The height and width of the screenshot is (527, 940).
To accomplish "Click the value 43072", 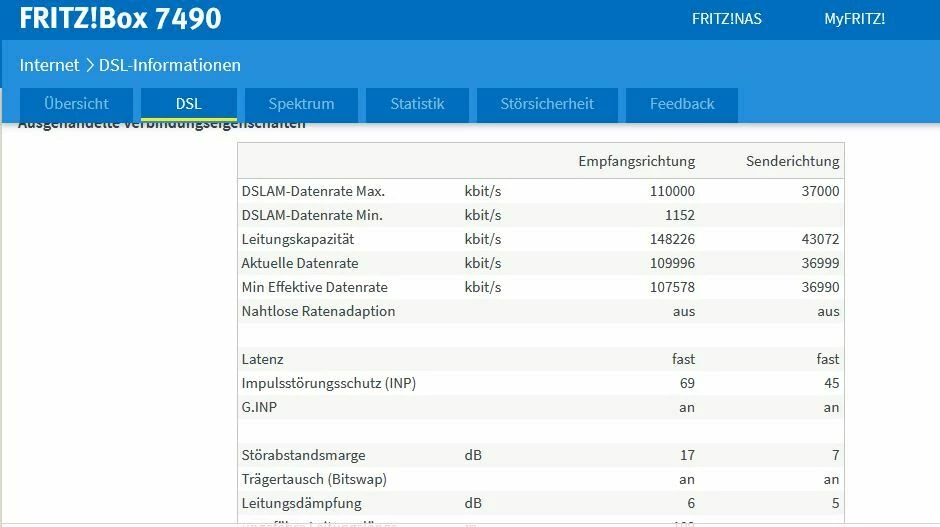I will [820, 239].
